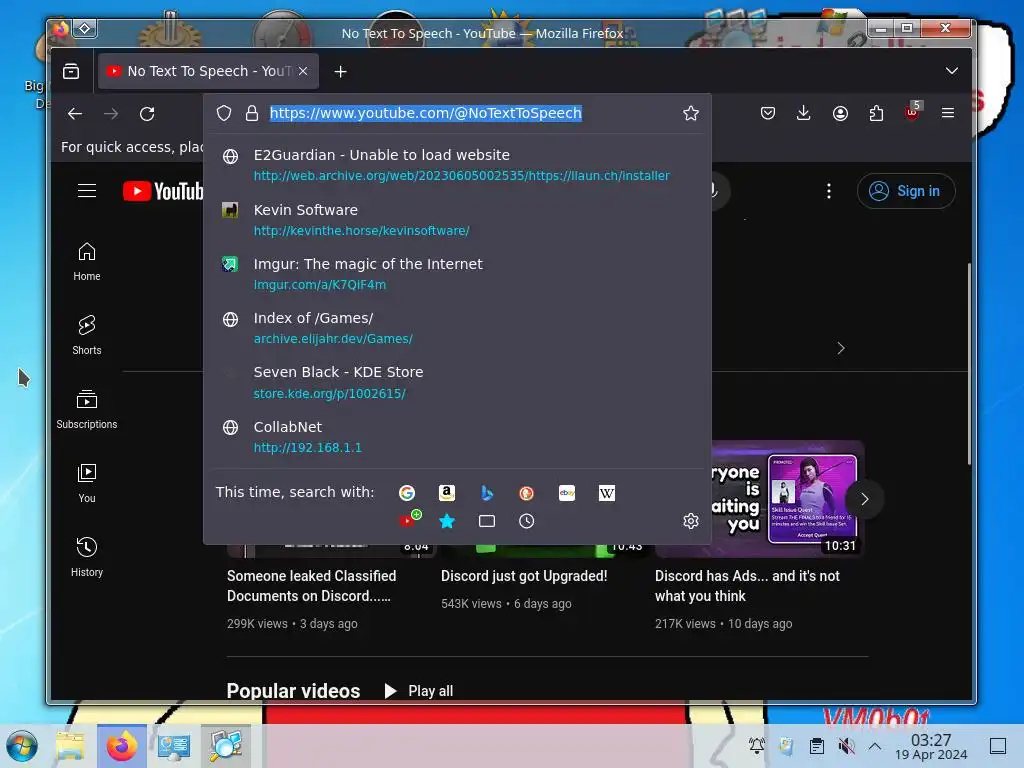
Task: Show next videos with carousel arrow
Action: [x=865, y=499]
